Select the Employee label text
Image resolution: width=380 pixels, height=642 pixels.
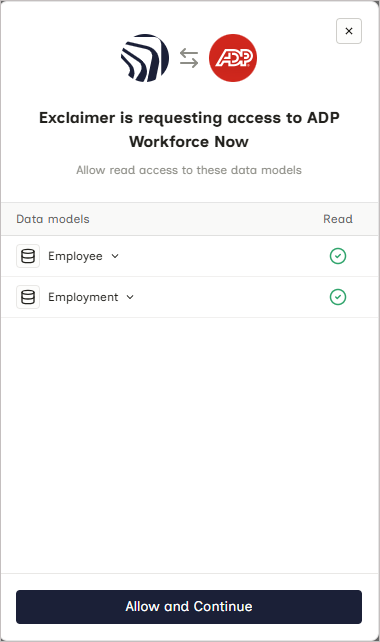point(75,256)
